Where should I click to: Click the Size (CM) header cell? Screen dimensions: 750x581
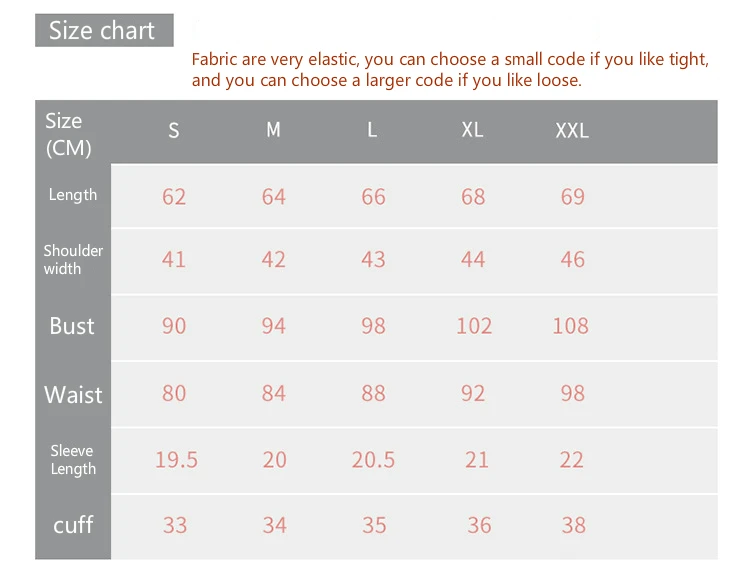[68, 134]
